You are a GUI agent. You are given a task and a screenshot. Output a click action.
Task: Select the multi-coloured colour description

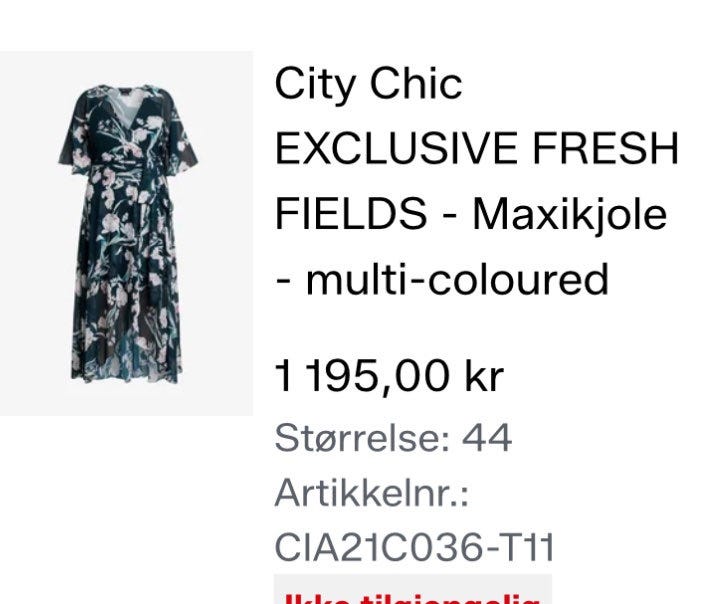tap(458, 279)
